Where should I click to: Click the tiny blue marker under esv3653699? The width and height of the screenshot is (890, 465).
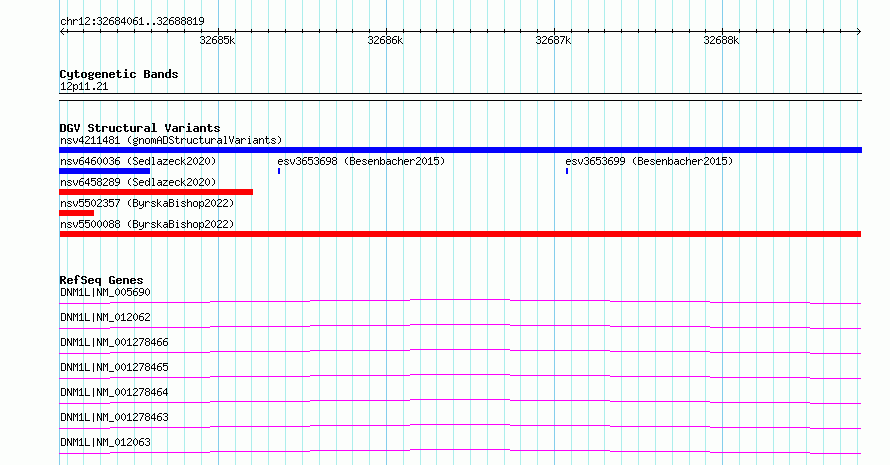[567, 171]
